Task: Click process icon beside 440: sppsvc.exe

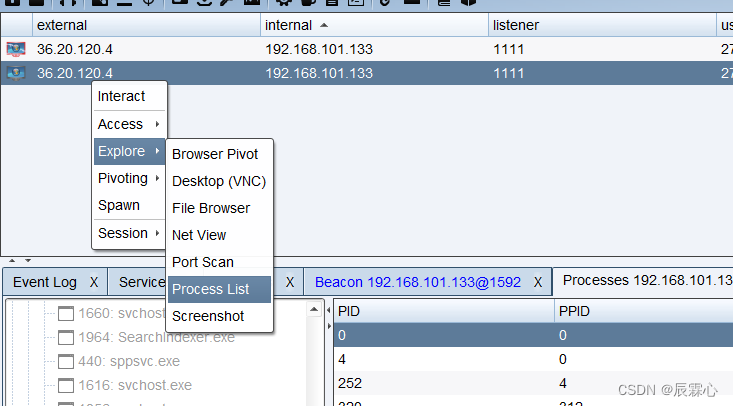Action: coord(66,361)
